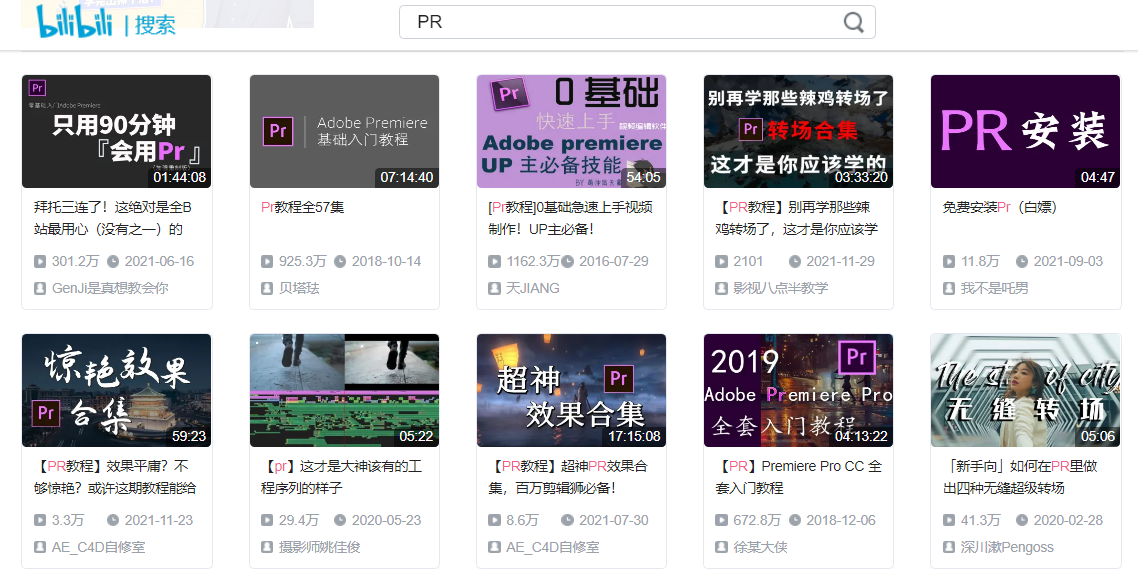Click play count icon beside 672.8万

[721, 520]
